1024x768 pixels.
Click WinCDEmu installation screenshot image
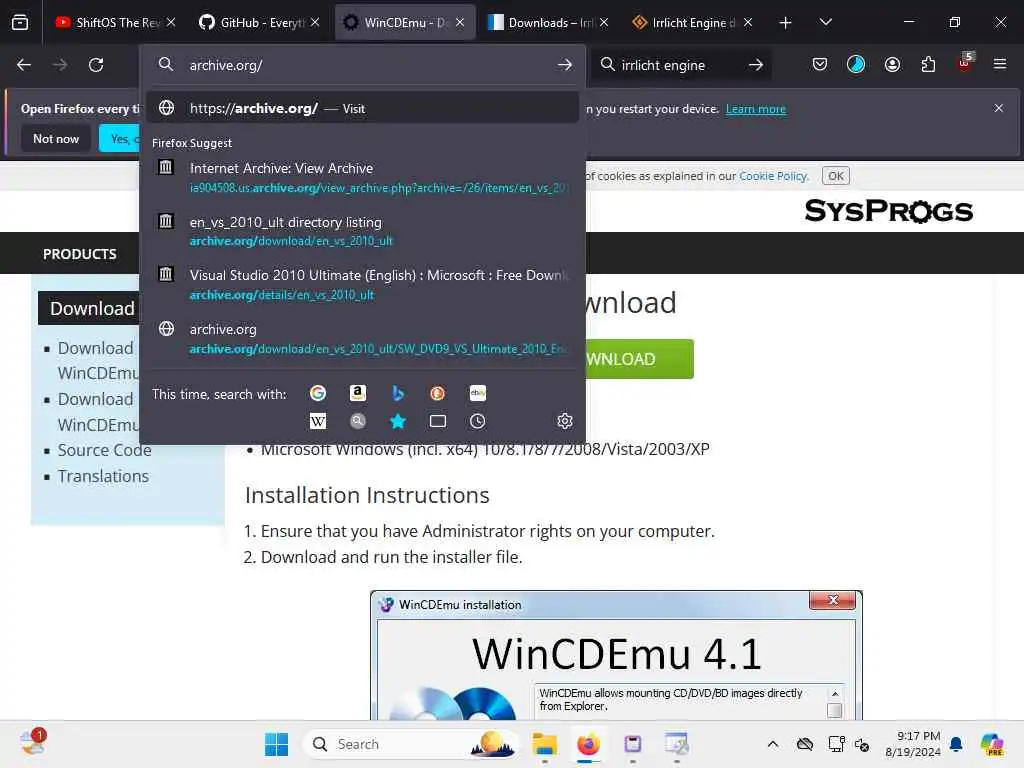tap(616, 656)
